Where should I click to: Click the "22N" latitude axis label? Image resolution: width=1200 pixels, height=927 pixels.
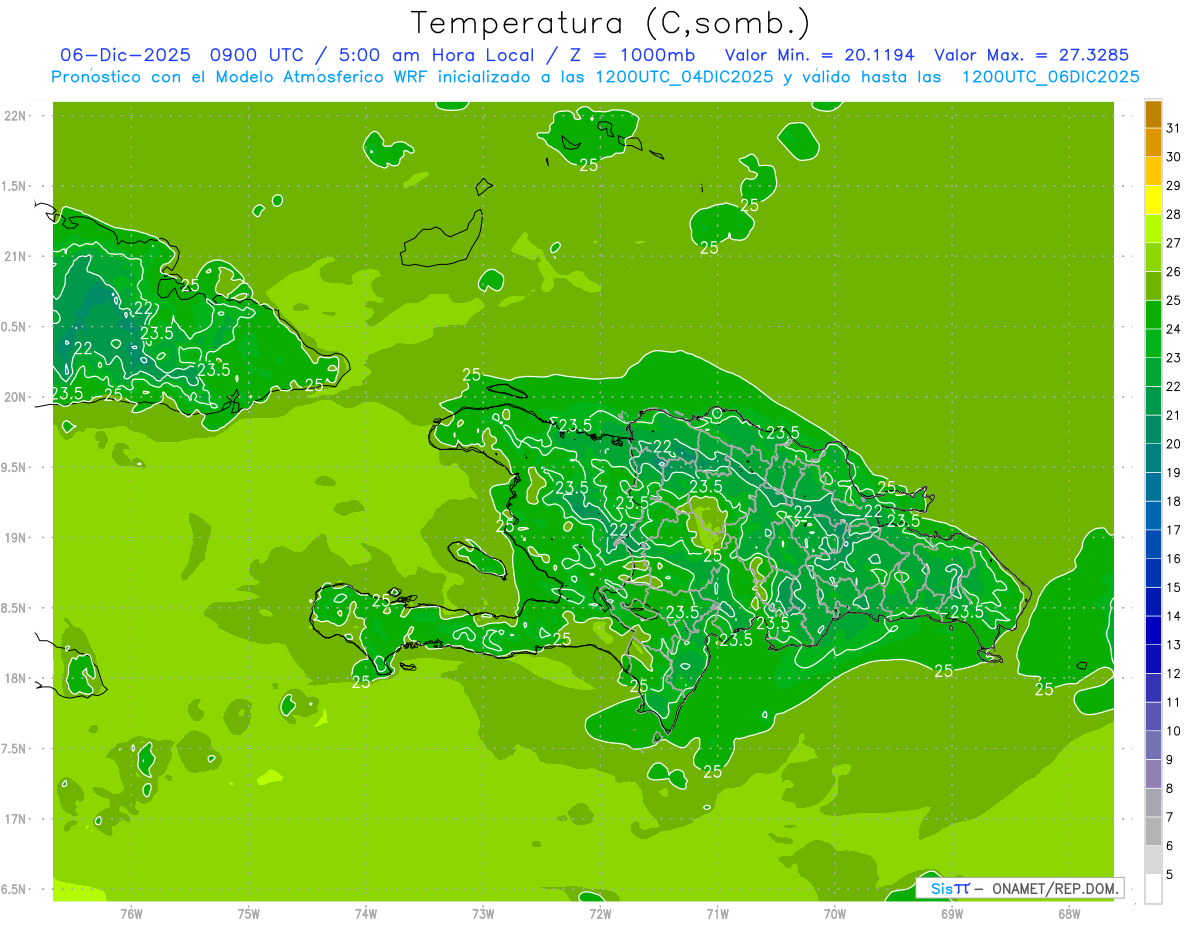(16, 116)
